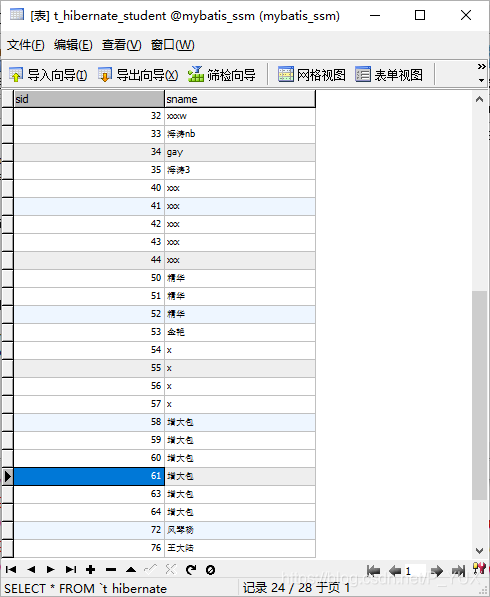Select the cell with sid 44
This screenshot has height=597, width=490.
point(89,260)
